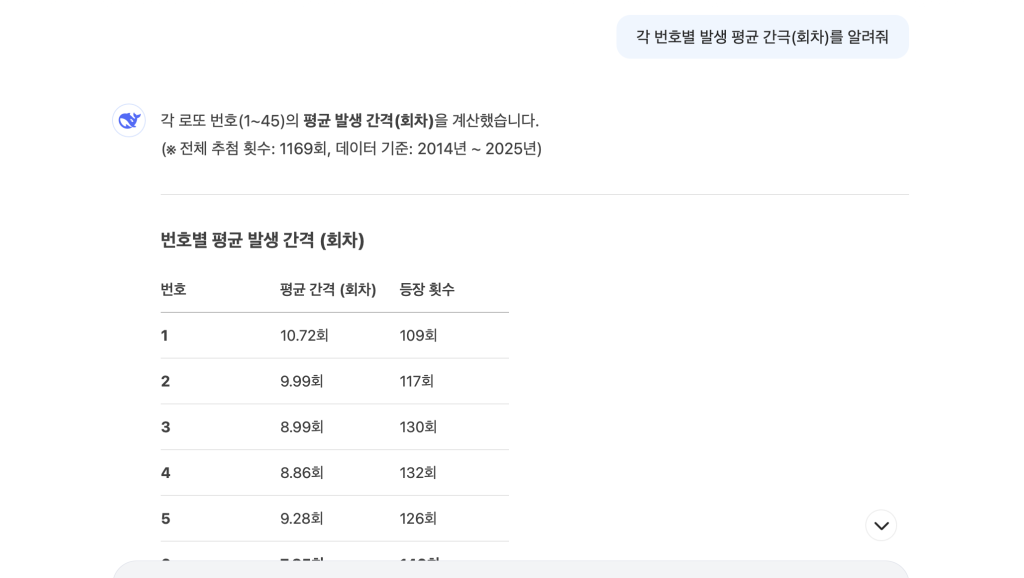Click row number 2 in the table
Viewport: 1024px width, 578px height.
166,381
